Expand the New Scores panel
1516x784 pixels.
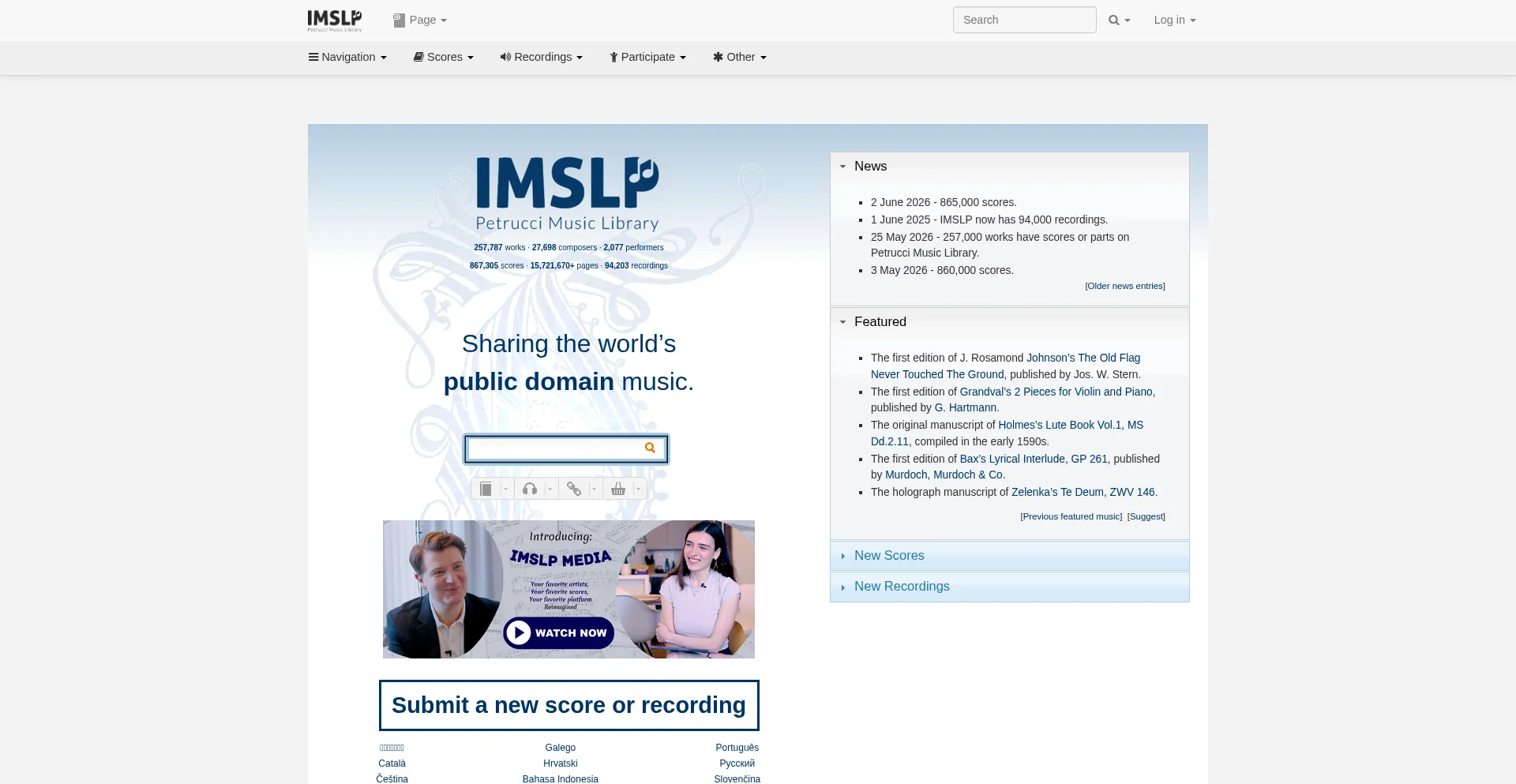point(1009,556)
